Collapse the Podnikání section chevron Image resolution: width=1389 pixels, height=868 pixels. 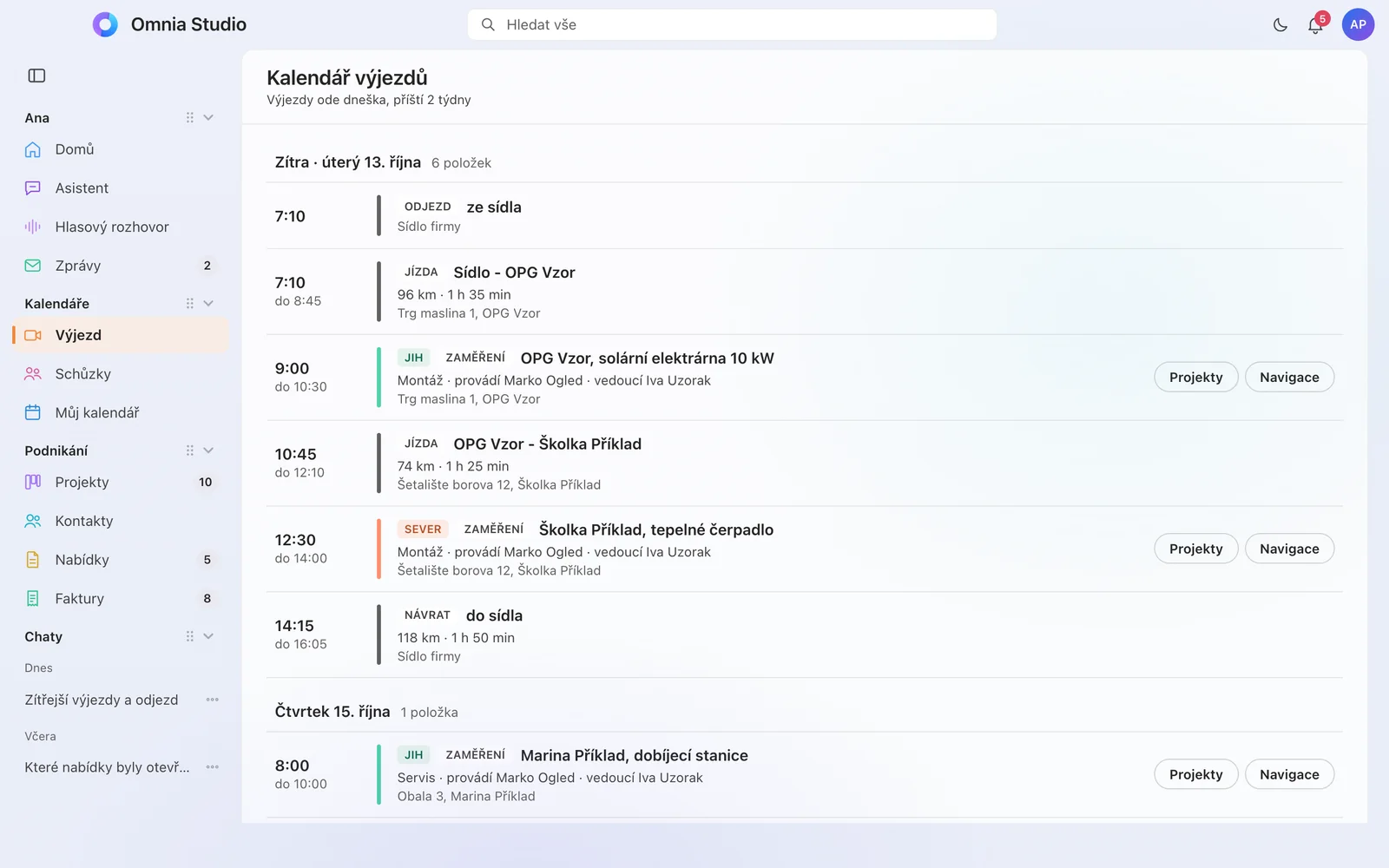[208, 450]
